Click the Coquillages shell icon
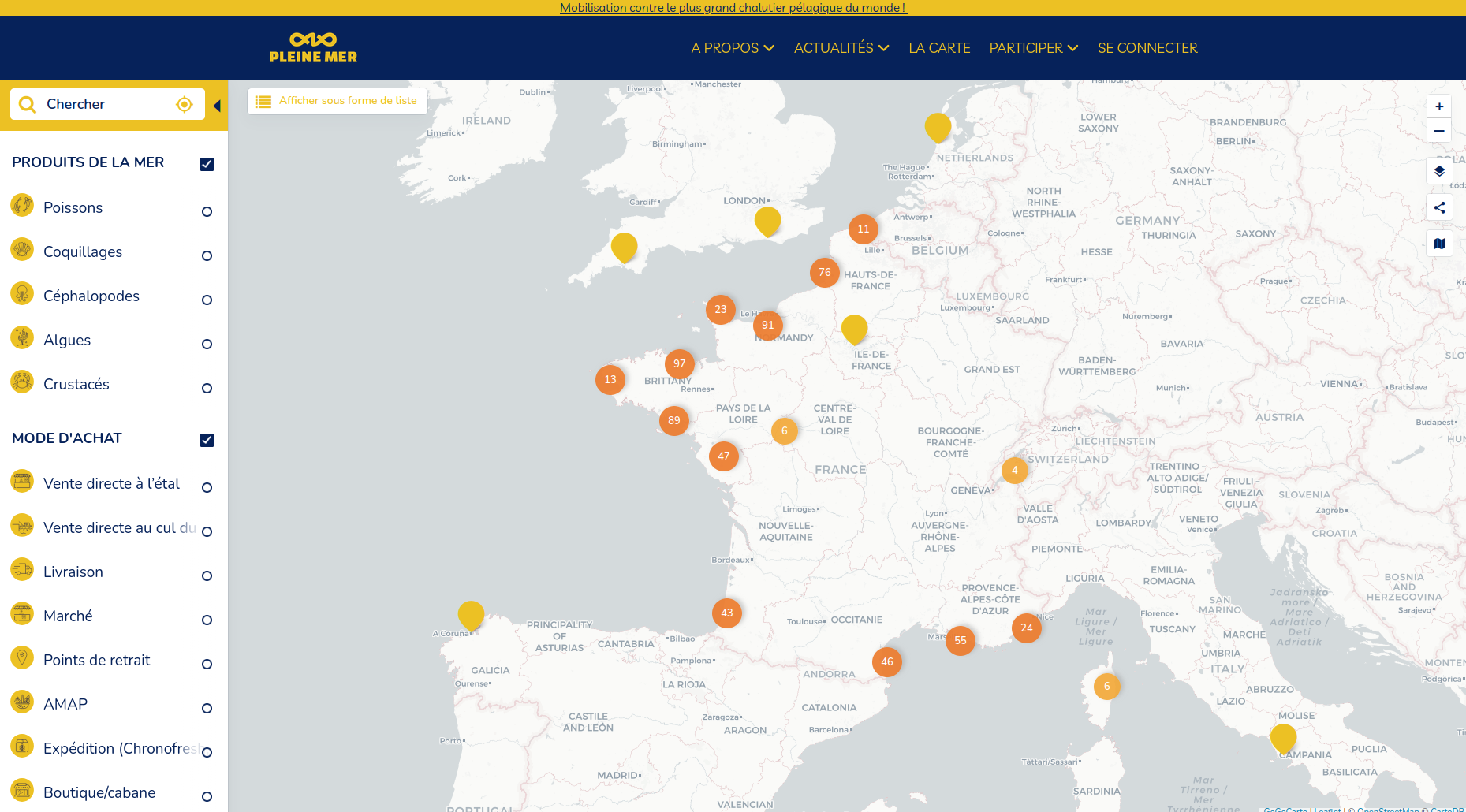This screenshot has width=1466, height=812. point(23,251)
